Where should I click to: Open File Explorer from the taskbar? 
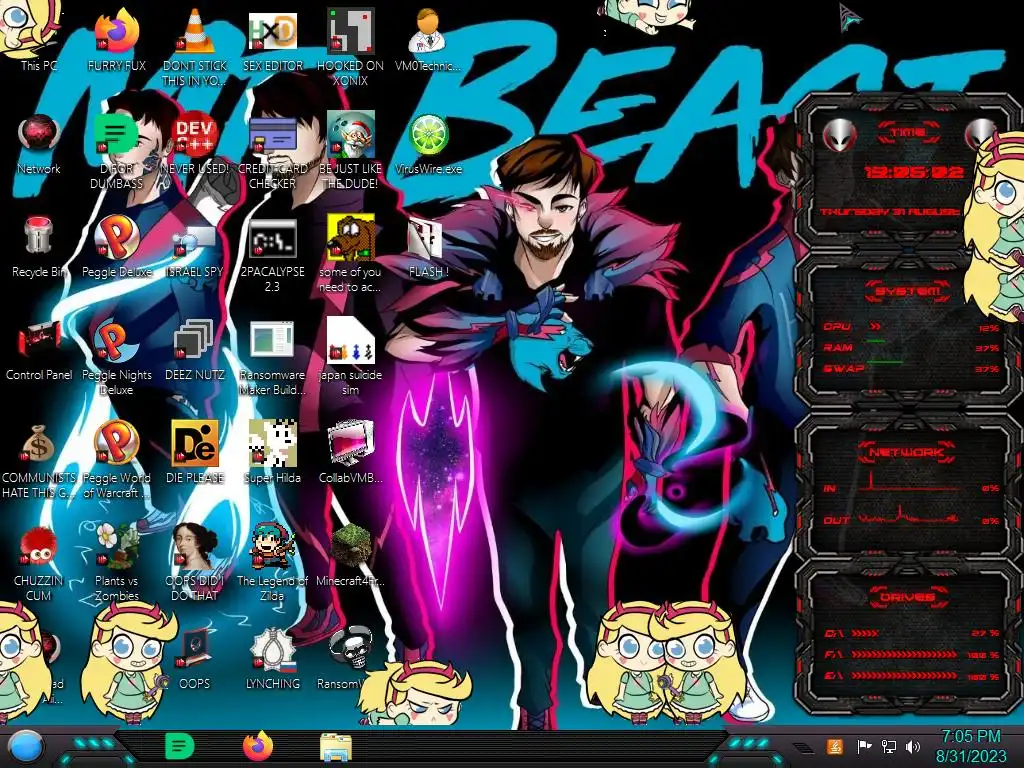[x=336, y=747]
